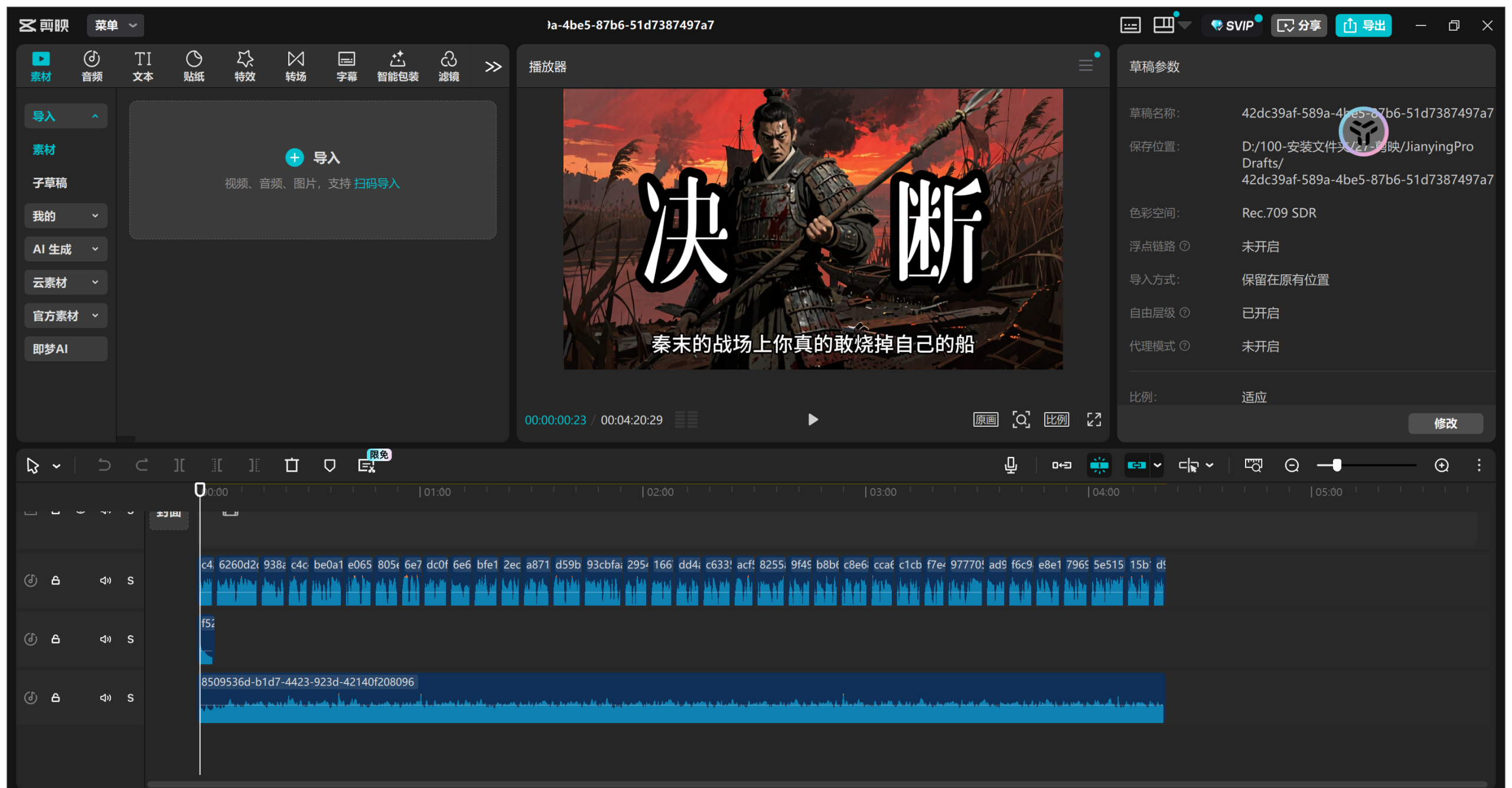Expand the AI 生成 section

tap(66, 249)
